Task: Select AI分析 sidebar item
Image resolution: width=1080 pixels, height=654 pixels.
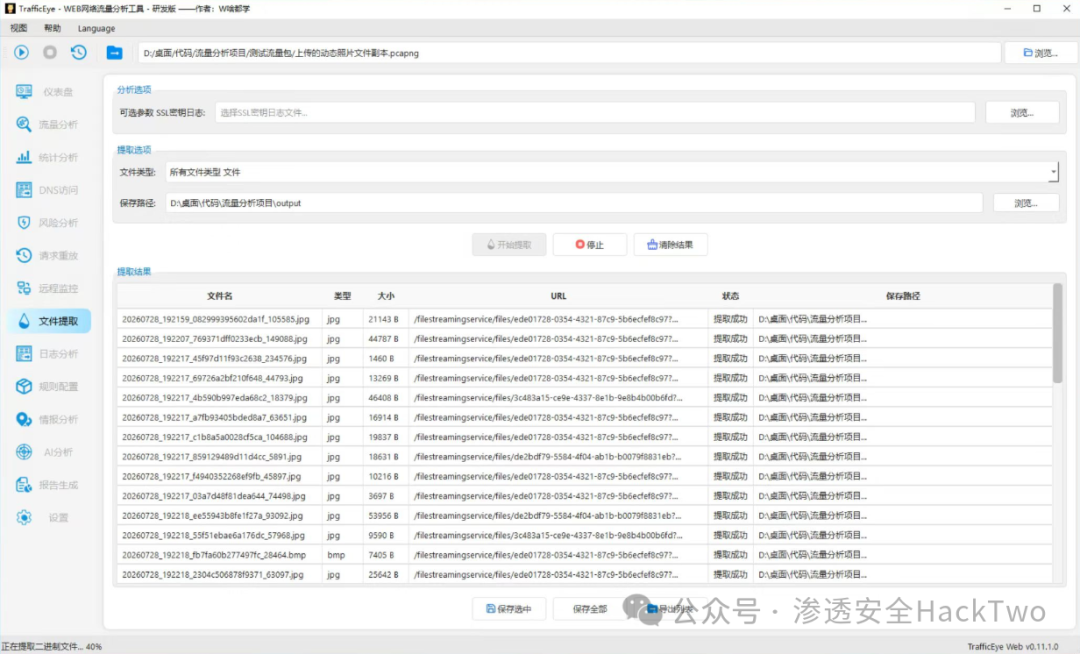Action: 49,452
